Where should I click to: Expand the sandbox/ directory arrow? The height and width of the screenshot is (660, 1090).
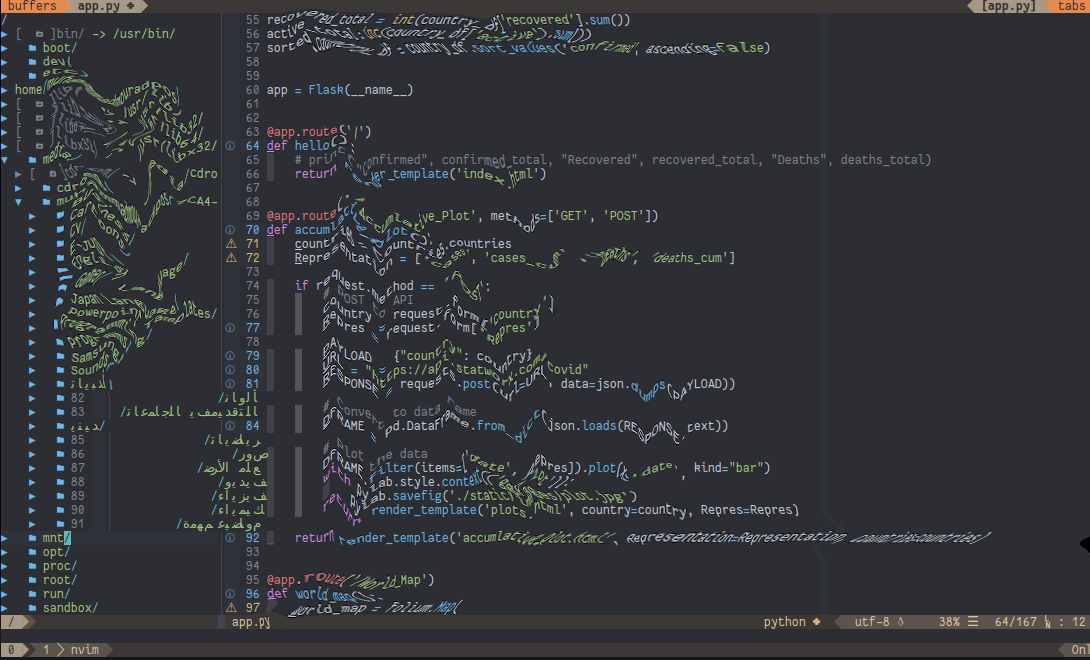coord(4,608)
